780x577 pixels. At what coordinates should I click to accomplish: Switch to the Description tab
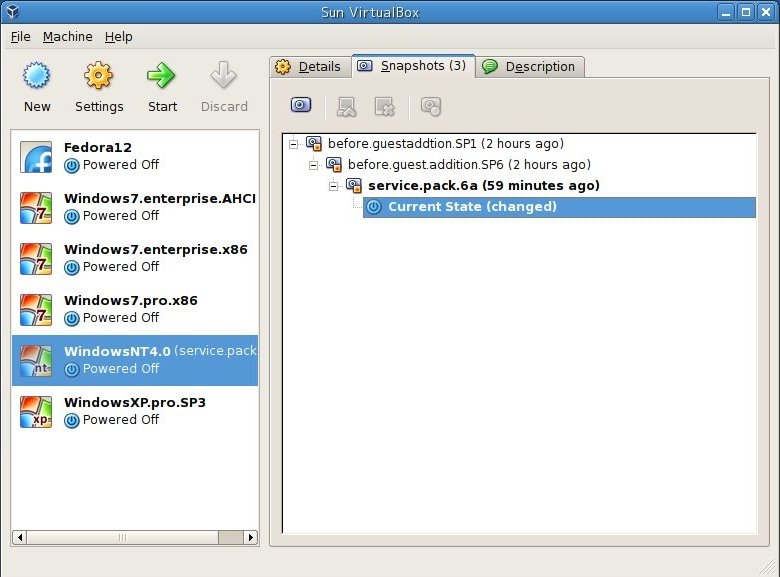point(530,67)
